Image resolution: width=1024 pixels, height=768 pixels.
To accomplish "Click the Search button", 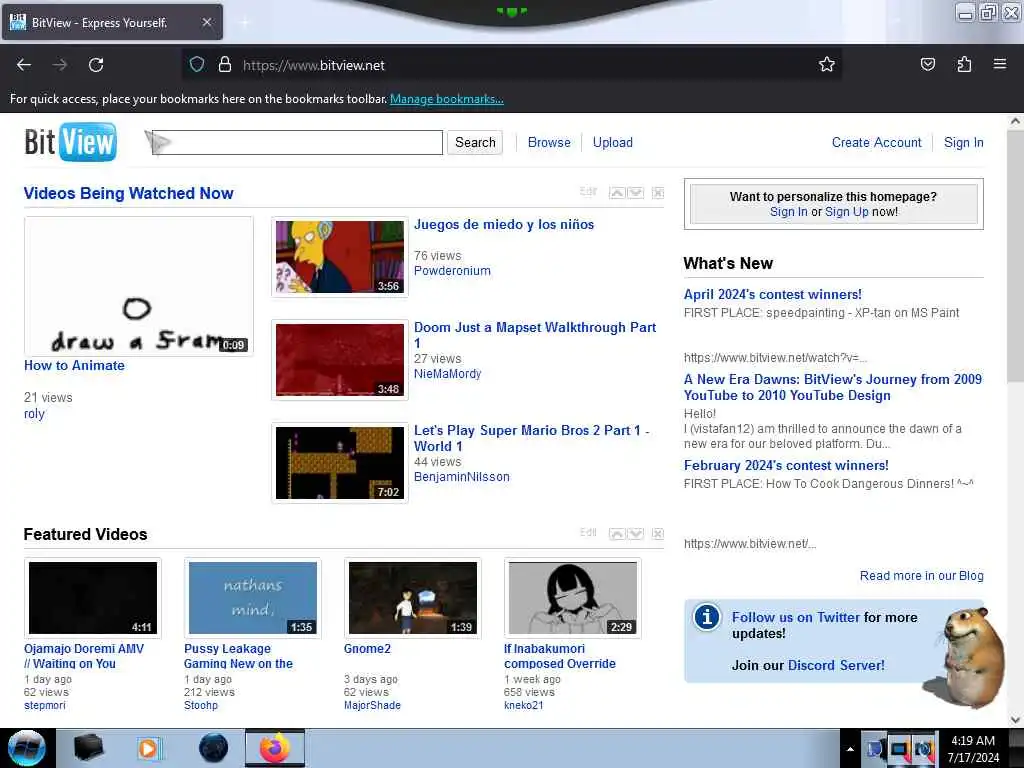I will pyautogui.click(x=475, y=142).
